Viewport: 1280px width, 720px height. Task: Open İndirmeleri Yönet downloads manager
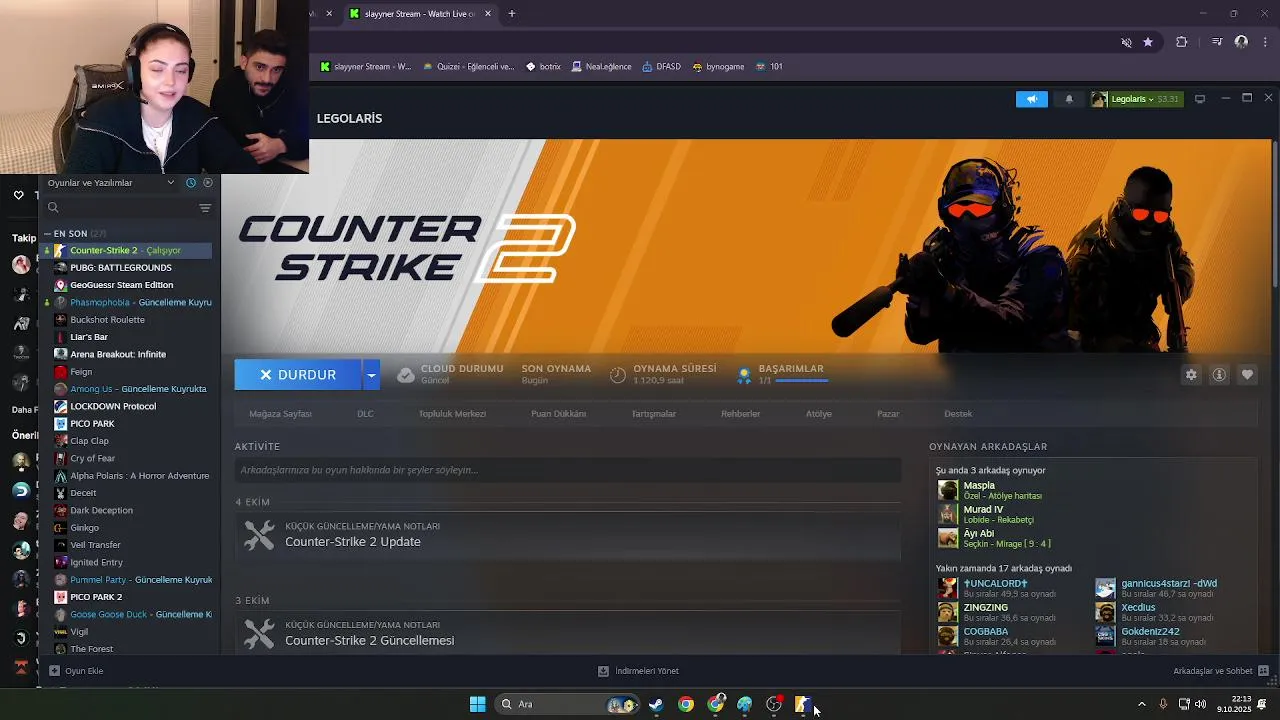pyautogui.click(x=638, y=671)
